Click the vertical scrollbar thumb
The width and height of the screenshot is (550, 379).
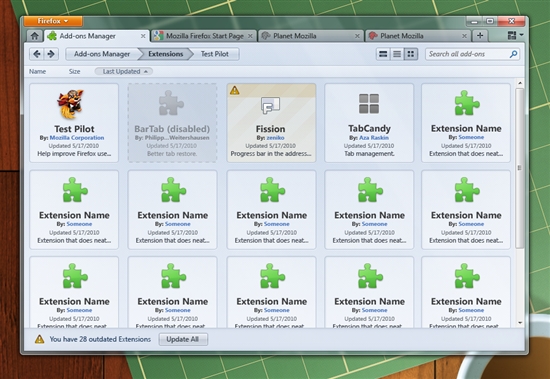(x=520, y=168)
